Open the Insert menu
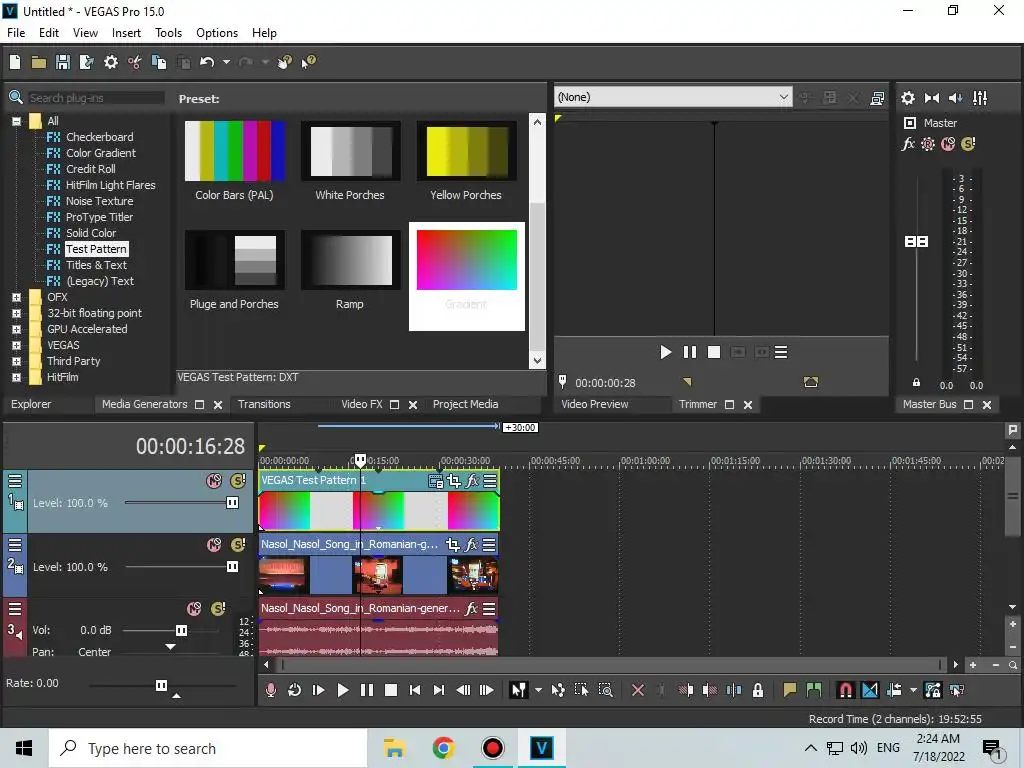Viewport: 1024px width, 768px height. (x=126, y=33)
